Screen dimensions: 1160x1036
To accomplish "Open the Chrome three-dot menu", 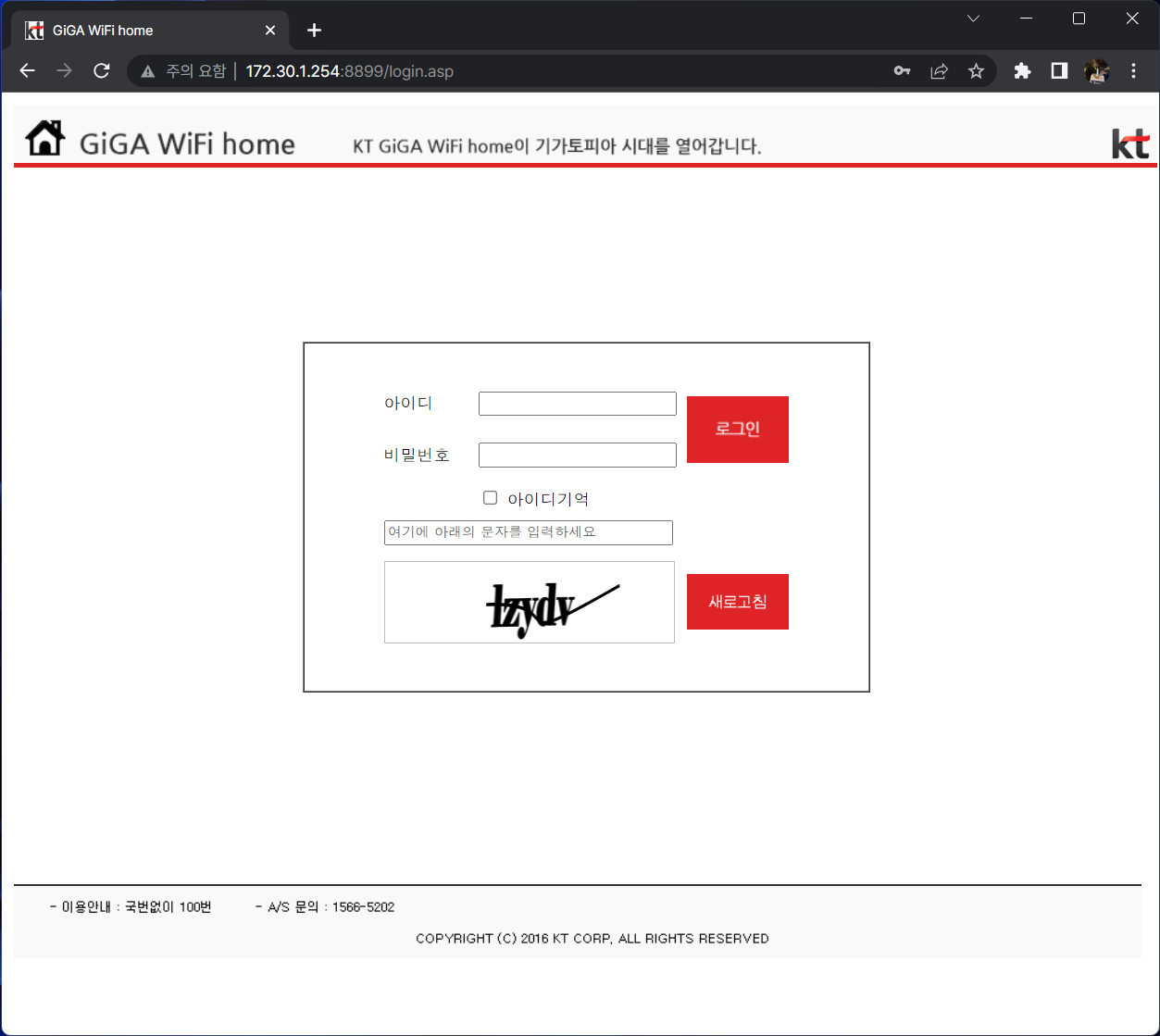I will click(1133, 70).
